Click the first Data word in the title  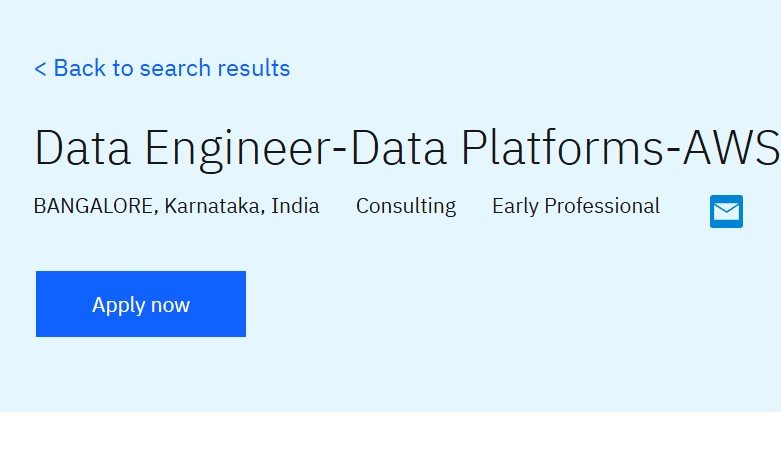(x=83, y=147)
